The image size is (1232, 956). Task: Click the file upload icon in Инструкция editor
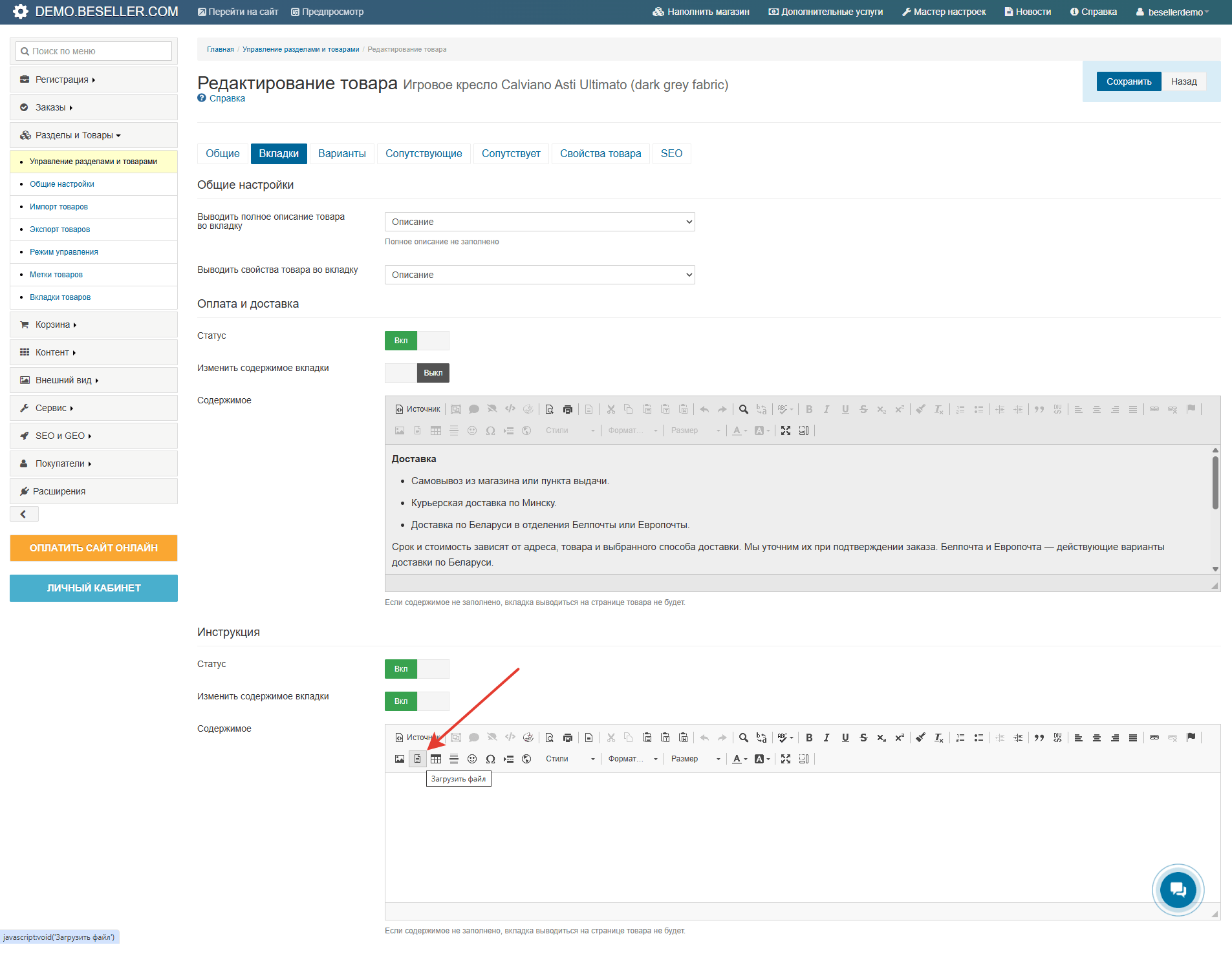pyautogui.click(x=418, y=759)
